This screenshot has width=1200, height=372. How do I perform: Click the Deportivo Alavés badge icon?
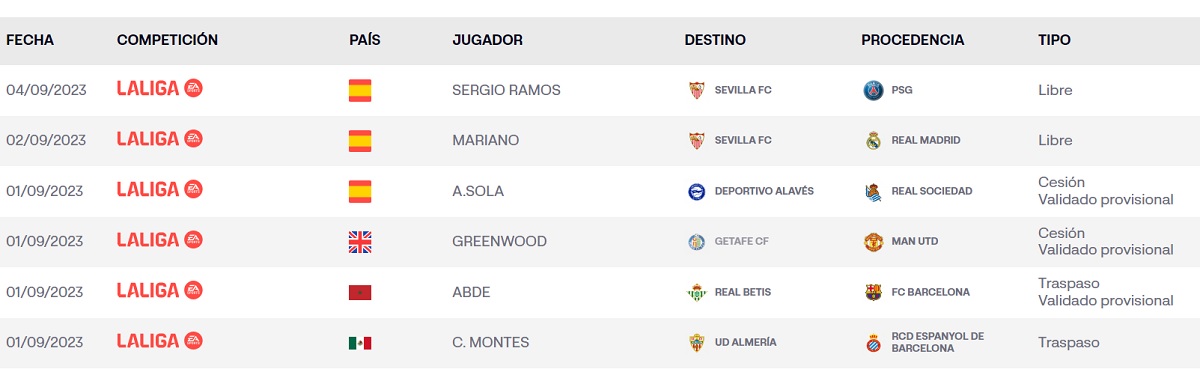pos(696,191)
